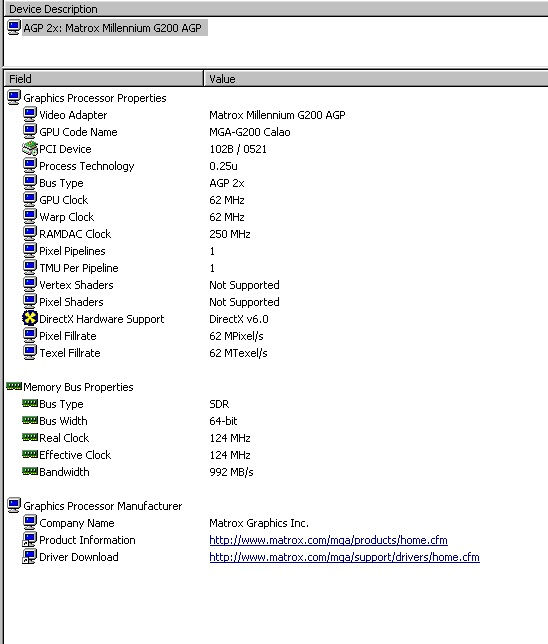Click the SDR bus type value
This screenshot has width=548, height=644.
pyautogui.click(x=219, y=404)
